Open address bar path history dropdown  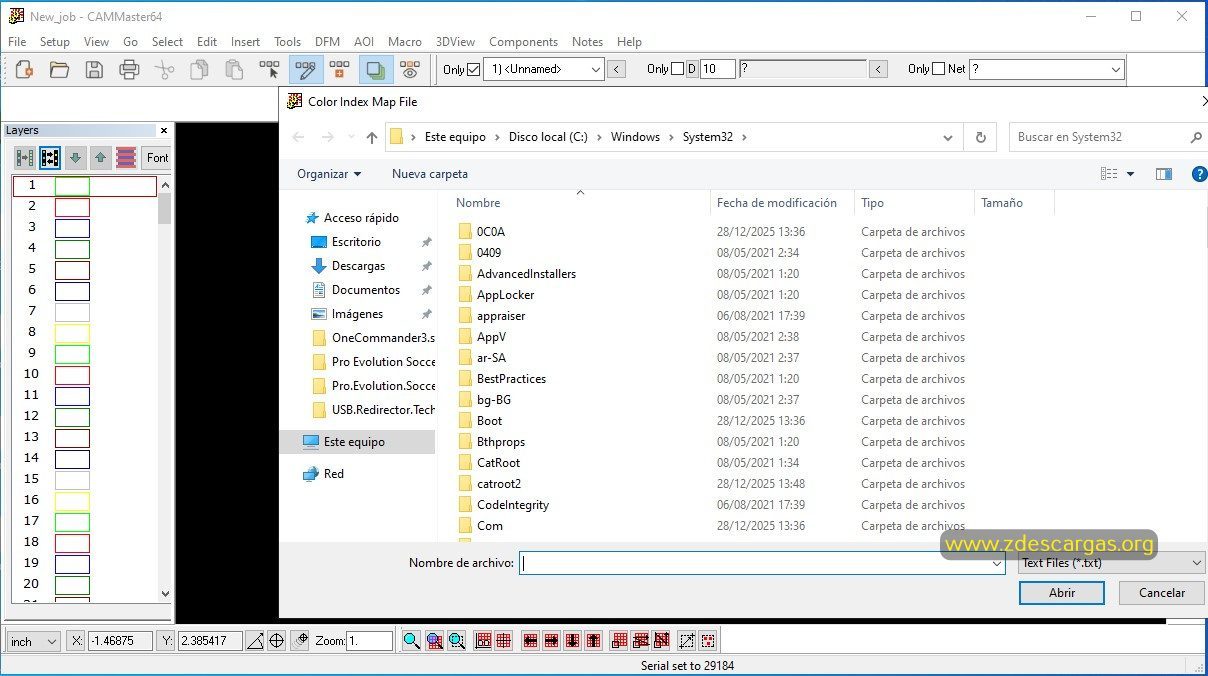(x=948, y=138)
